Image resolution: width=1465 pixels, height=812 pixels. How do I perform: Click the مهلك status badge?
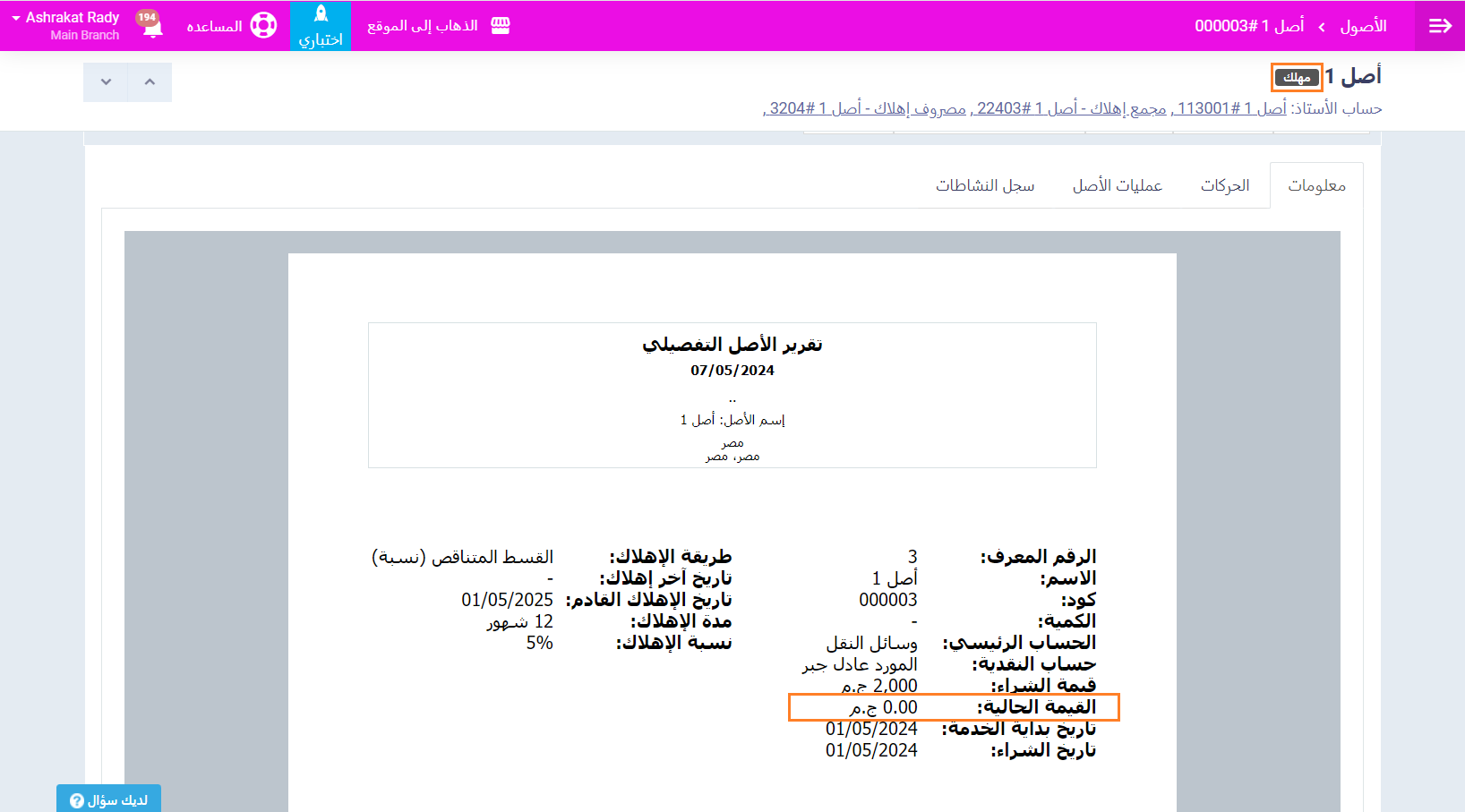tap(1297, 78)
